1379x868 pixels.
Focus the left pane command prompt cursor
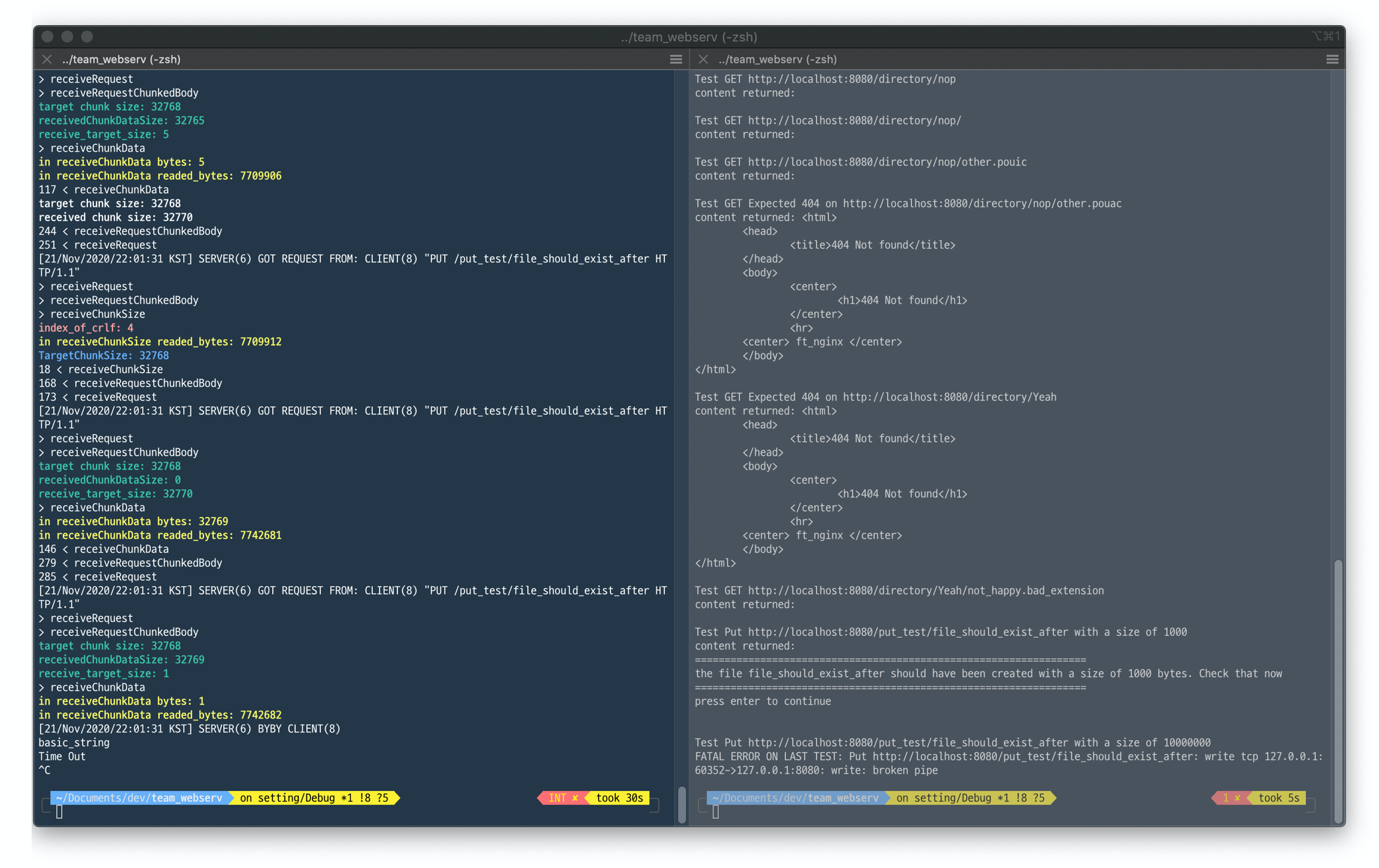[x=59, y=812]
